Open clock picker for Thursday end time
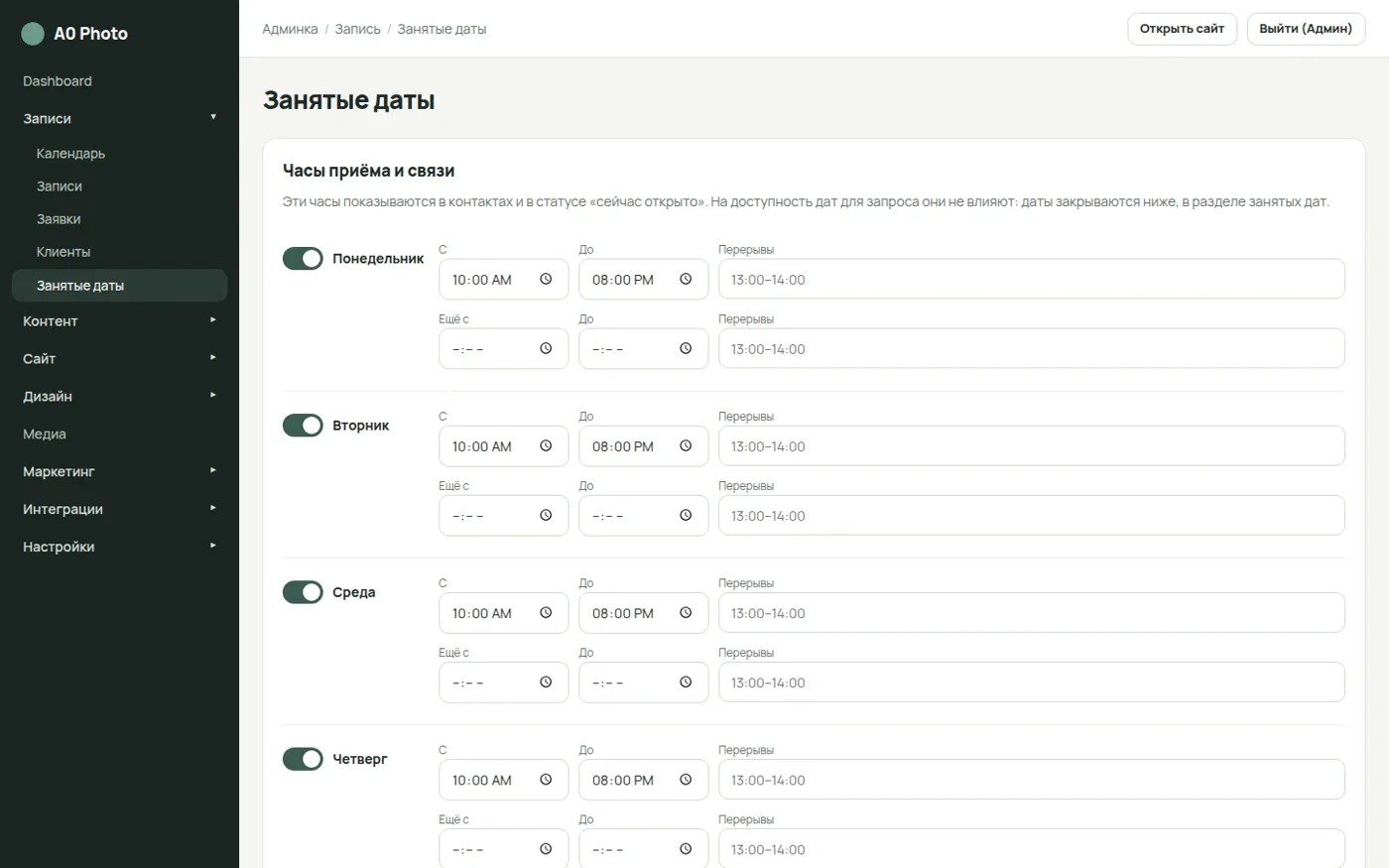Image resolution: width=1389 pixels, height=868 pixels. click(x=686, y=780)
